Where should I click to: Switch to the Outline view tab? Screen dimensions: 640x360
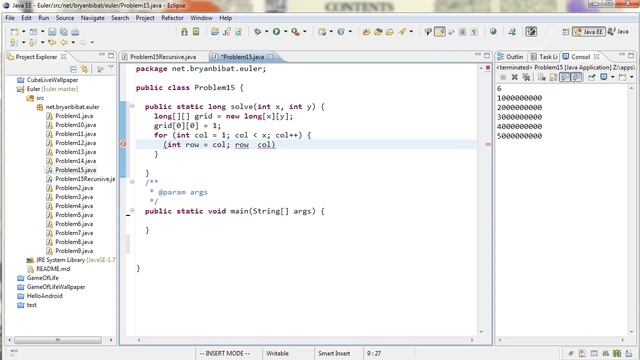coord(510,57)
